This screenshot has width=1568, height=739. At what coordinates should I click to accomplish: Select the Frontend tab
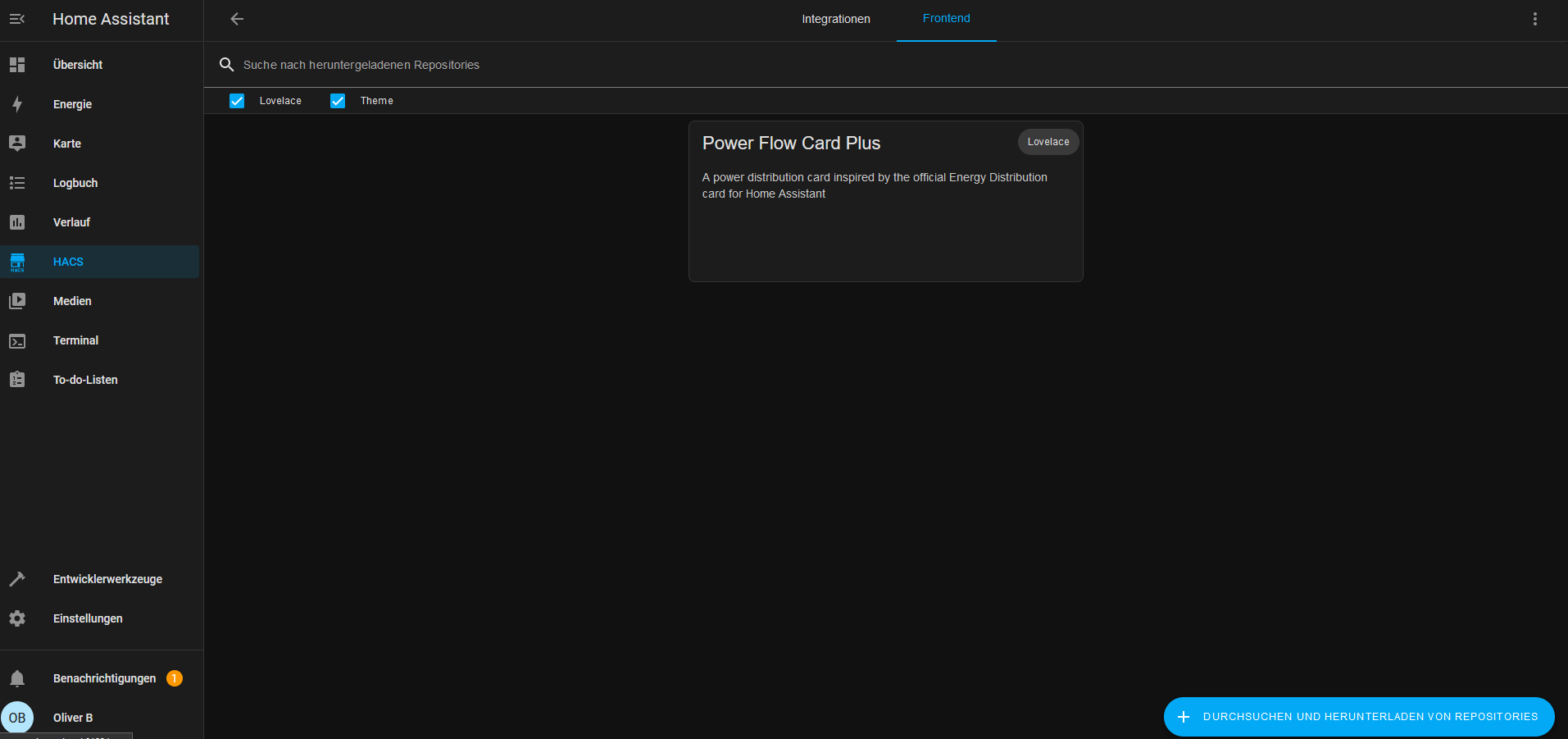947,19
